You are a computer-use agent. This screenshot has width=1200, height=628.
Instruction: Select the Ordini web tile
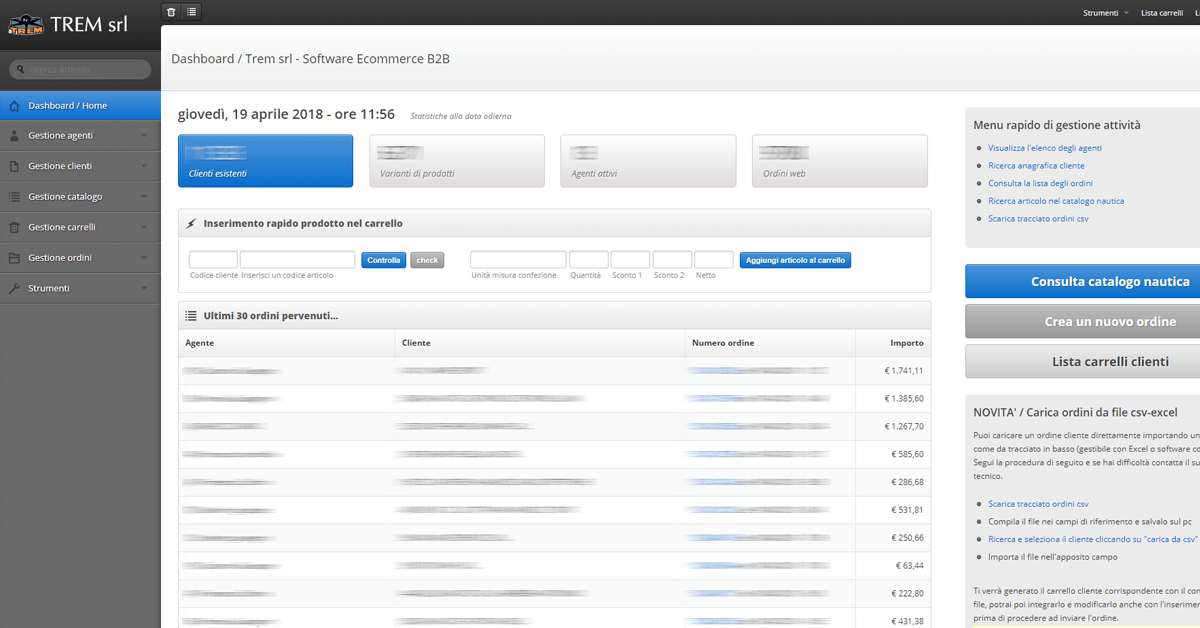pos(840,161)
